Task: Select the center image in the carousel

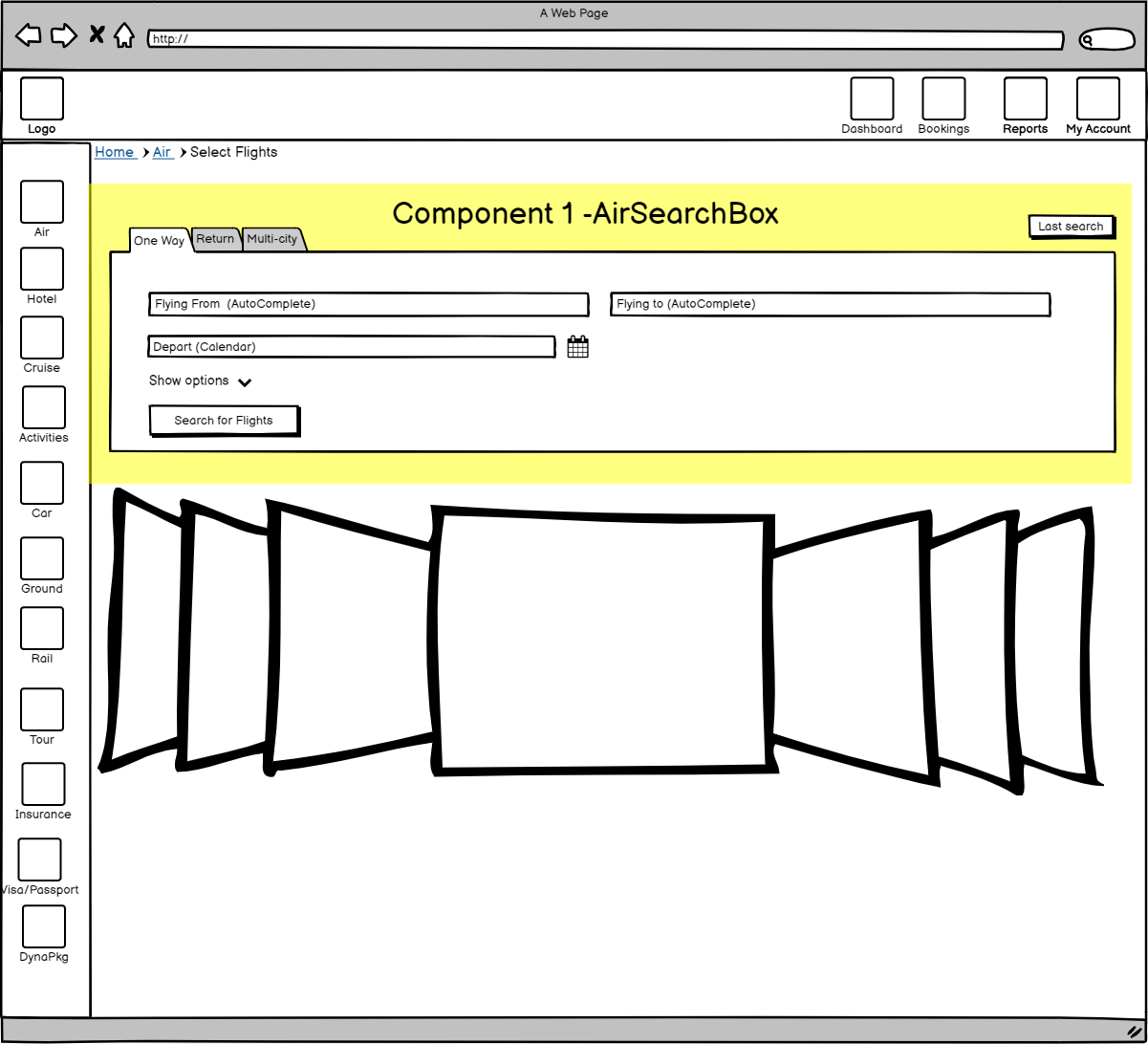Action: point(602,642)
